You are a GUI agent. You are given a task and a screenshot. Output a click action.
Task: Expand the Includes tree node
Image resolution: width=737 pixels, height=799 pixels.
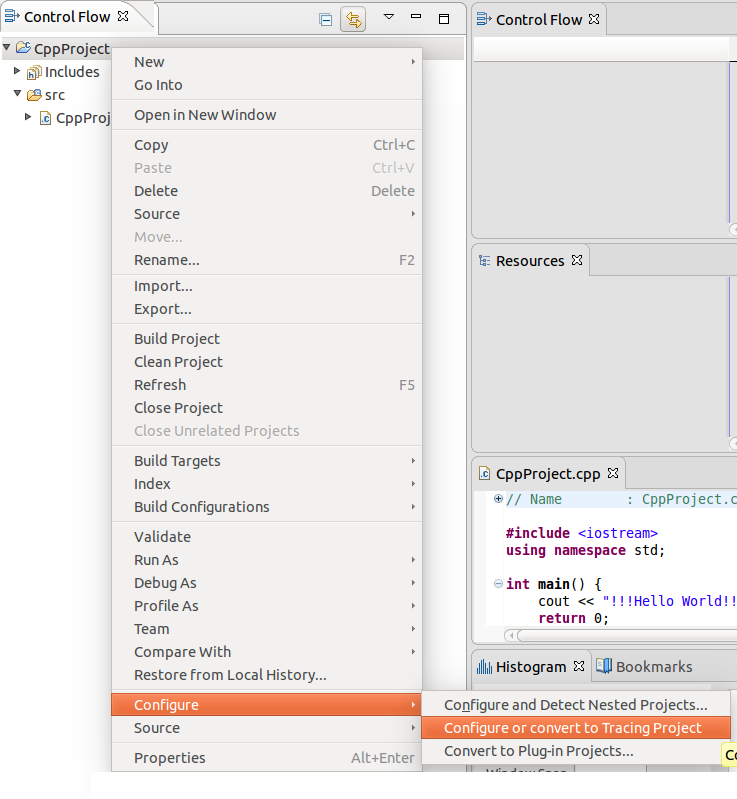[18, 72]
